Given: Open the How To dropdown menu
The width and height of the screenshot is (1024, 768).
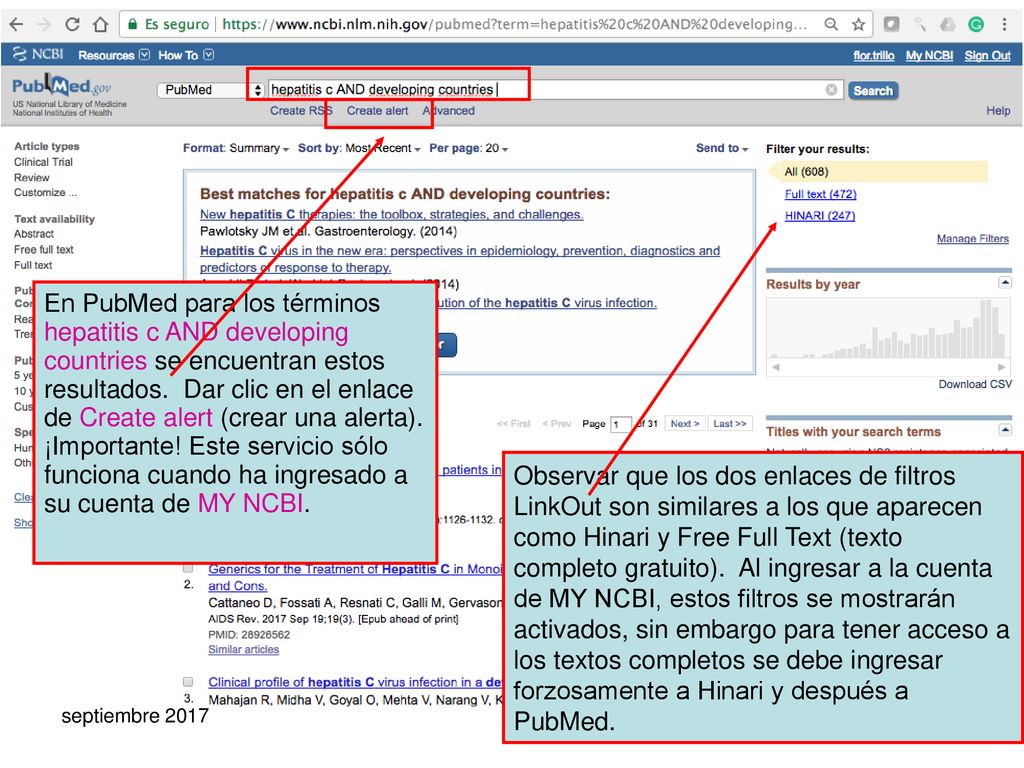Looking at the screenshot, I should point(185,55).
